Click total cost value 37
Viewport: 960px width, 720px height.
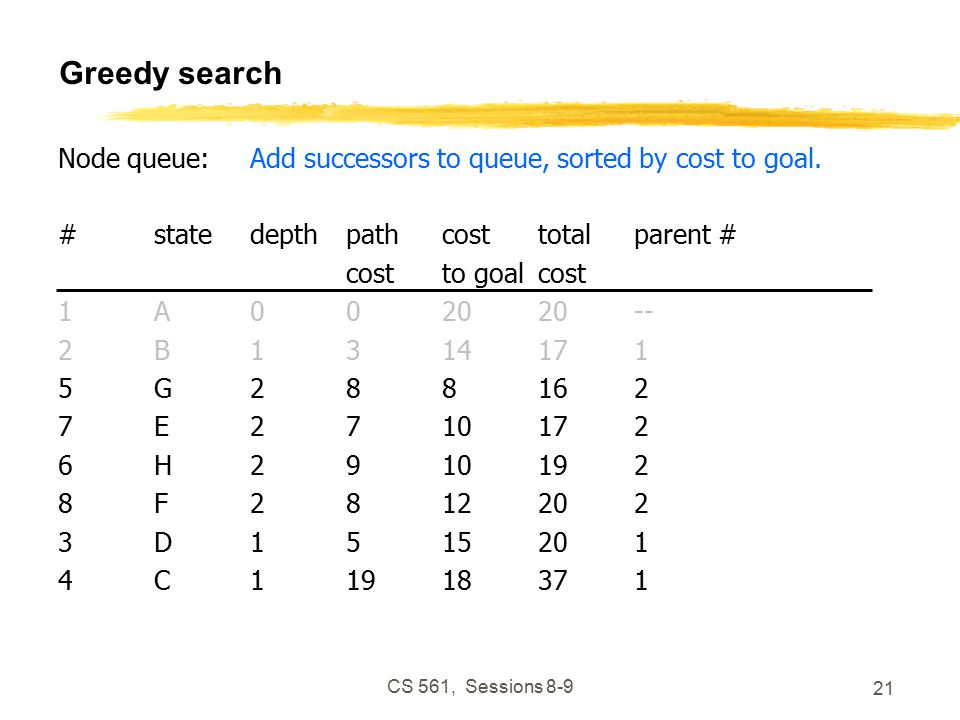coord(552,580)
